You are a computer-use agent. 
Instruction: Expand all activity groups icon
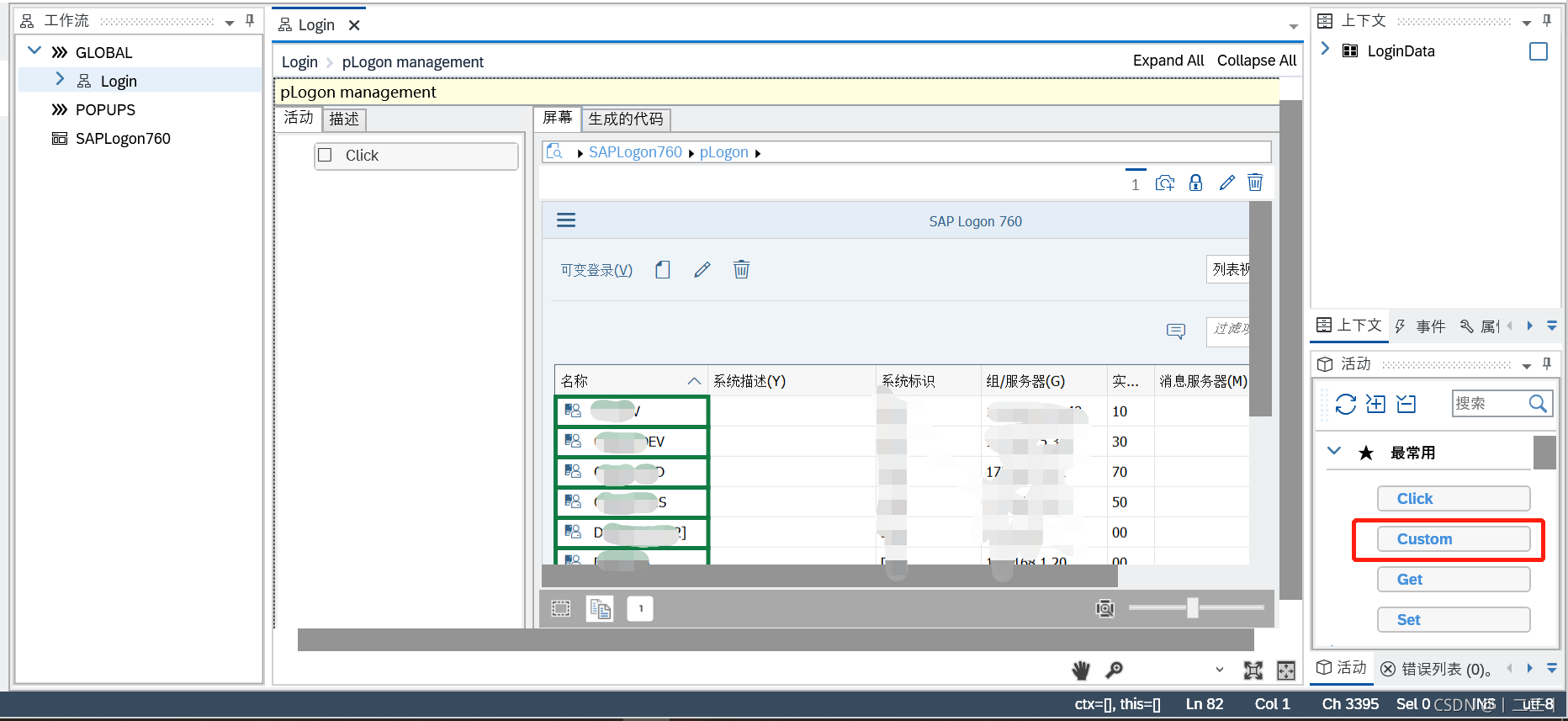coord(1376,404)
